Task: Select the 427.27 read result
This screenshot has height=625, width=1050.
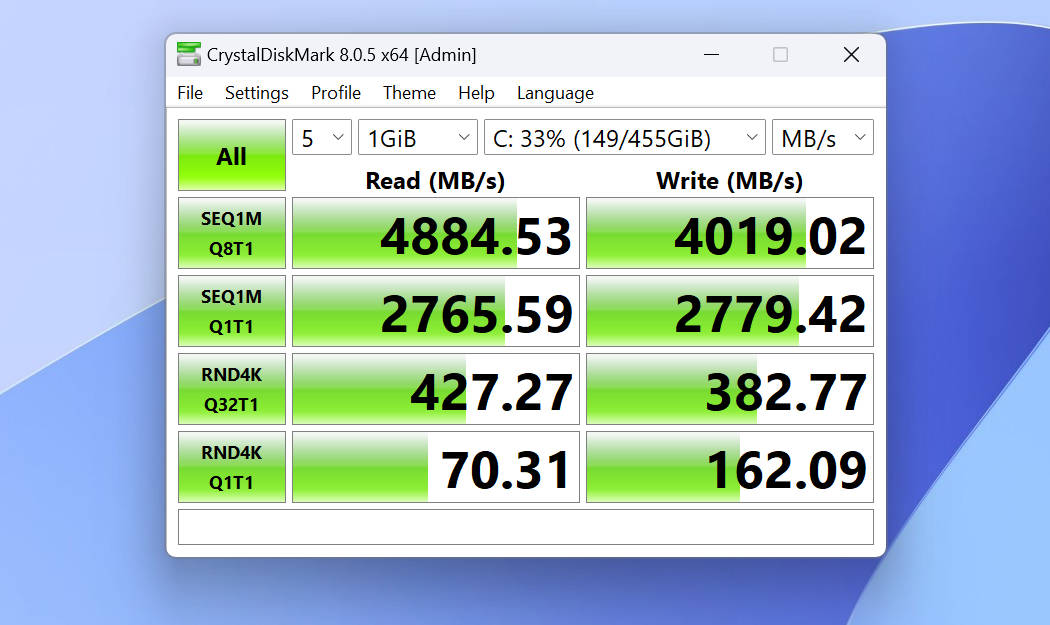Action: 436,389
